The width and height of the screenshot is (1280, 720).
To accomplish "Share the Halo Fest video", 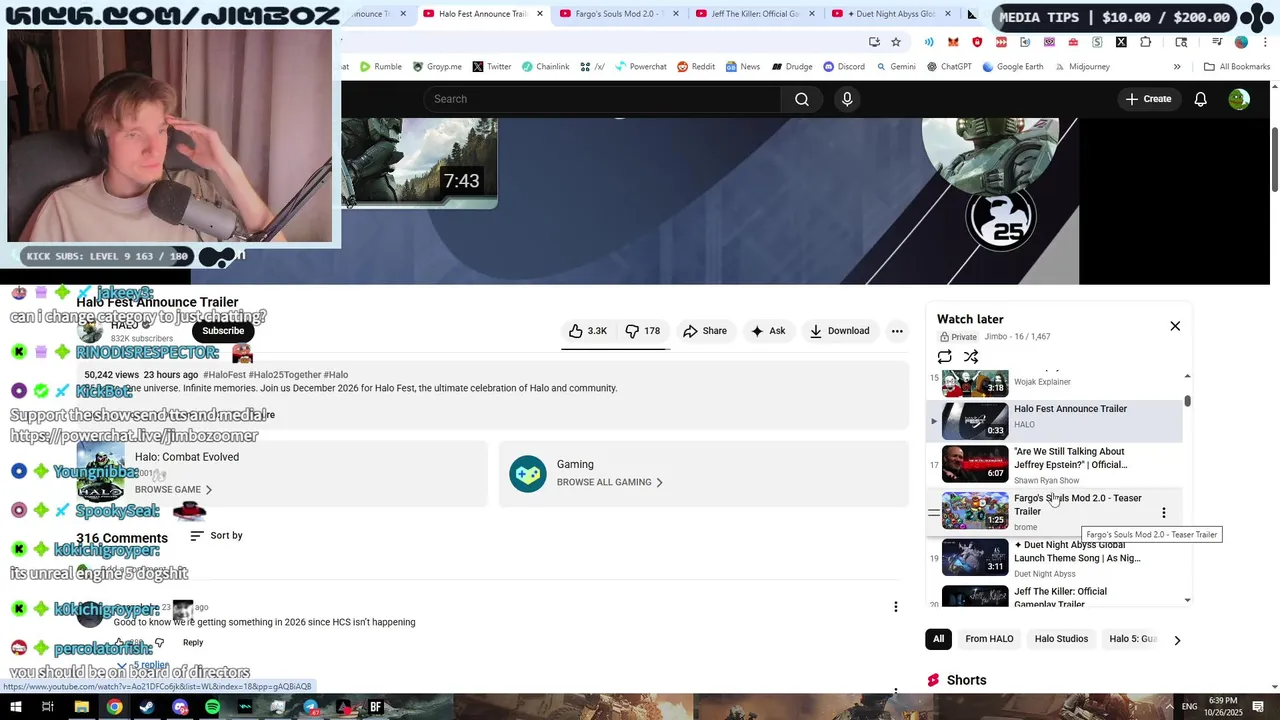I will coord(705,331).
